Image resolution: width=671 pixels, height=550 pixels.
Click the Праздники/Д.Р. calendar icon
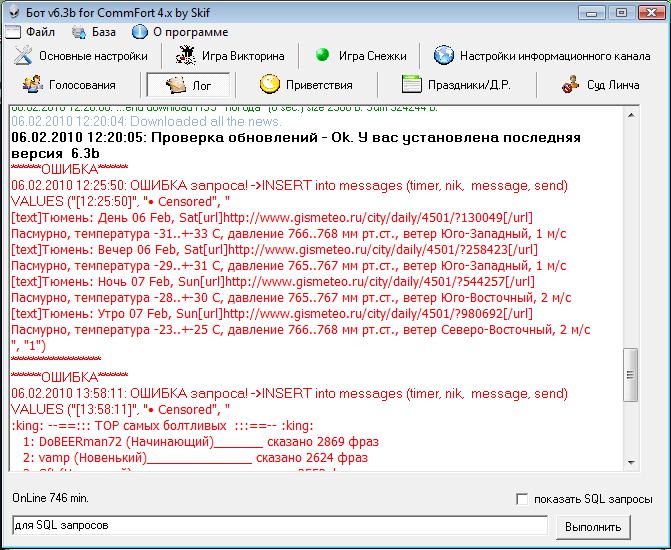pos(411,85)
